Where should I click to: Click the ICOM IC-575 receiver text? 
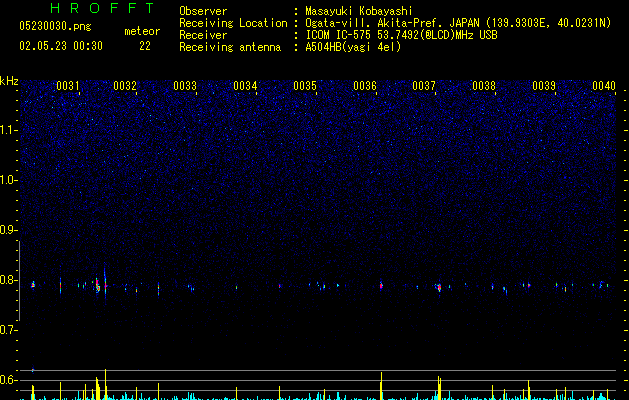click(x=401, y=35)
